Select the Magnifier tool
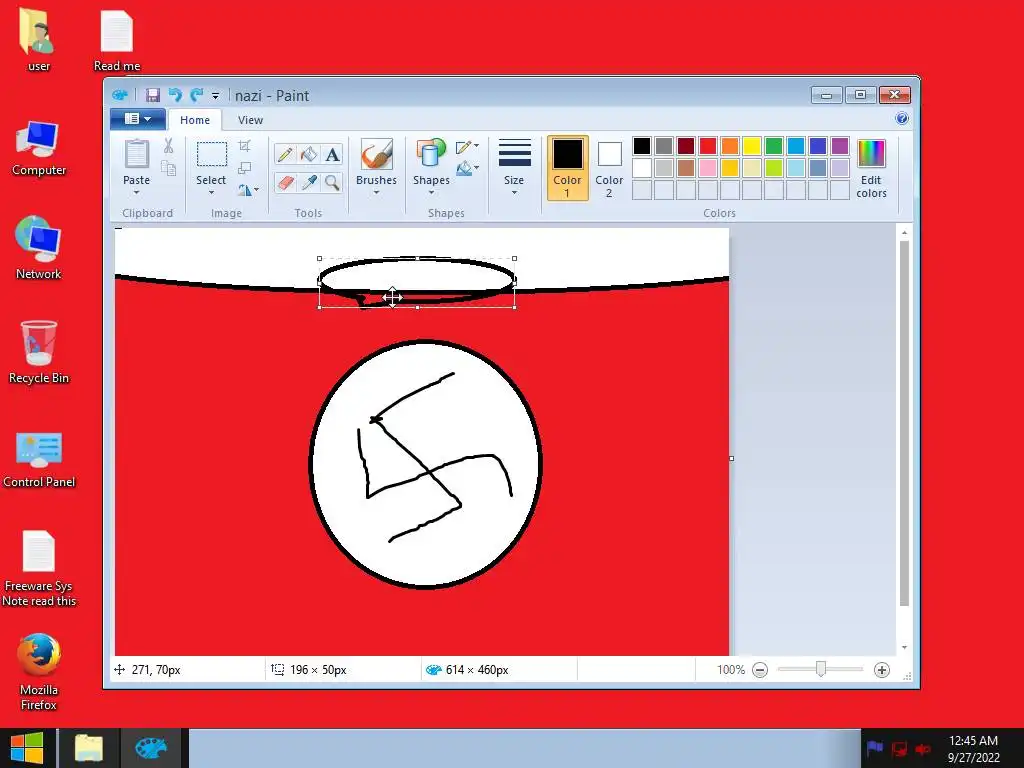 pos(332,182)
